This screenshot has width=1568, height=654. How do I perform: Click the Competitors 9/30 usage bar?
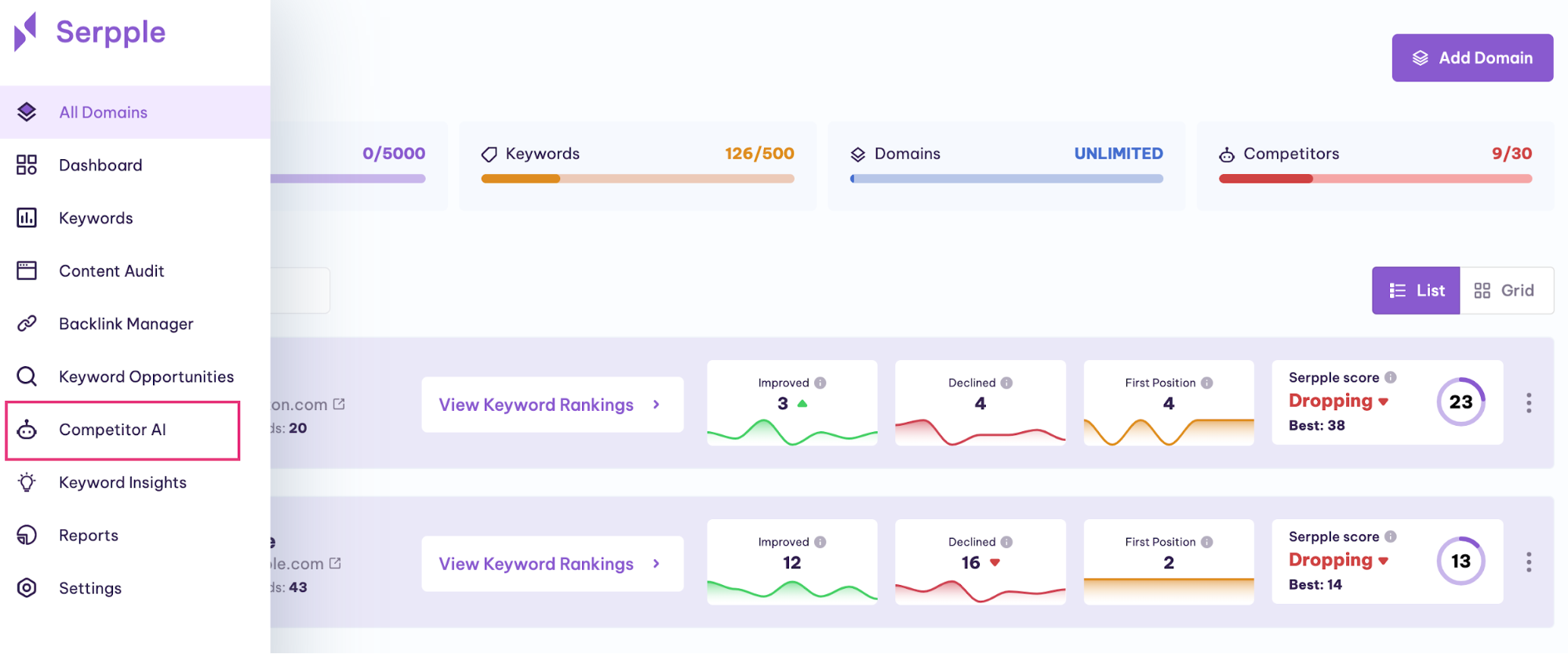coord(1375,179)
